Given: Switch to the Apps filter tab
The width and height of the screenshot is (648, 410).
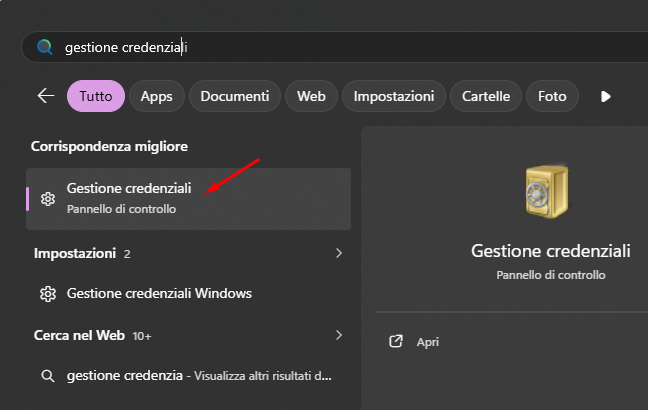Looking at the screenshot, I should click(157, 96).
